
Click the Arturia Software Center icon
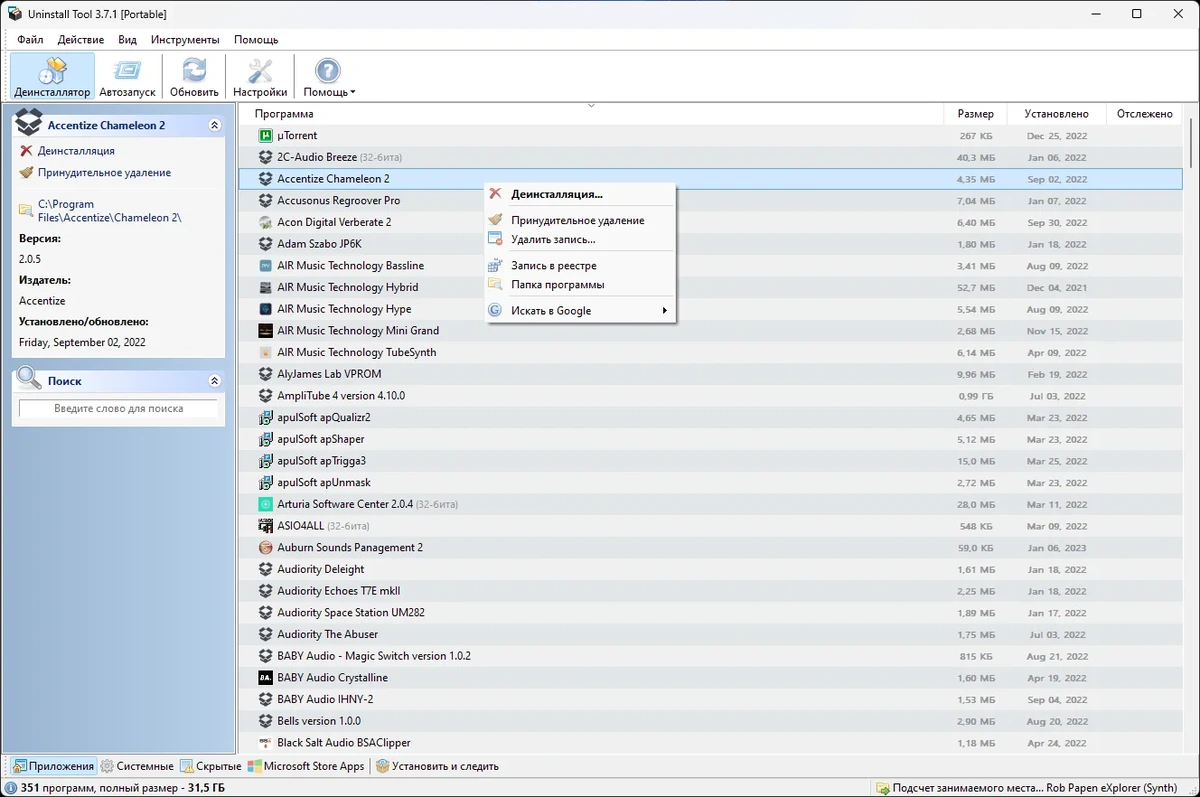[265, 505]
